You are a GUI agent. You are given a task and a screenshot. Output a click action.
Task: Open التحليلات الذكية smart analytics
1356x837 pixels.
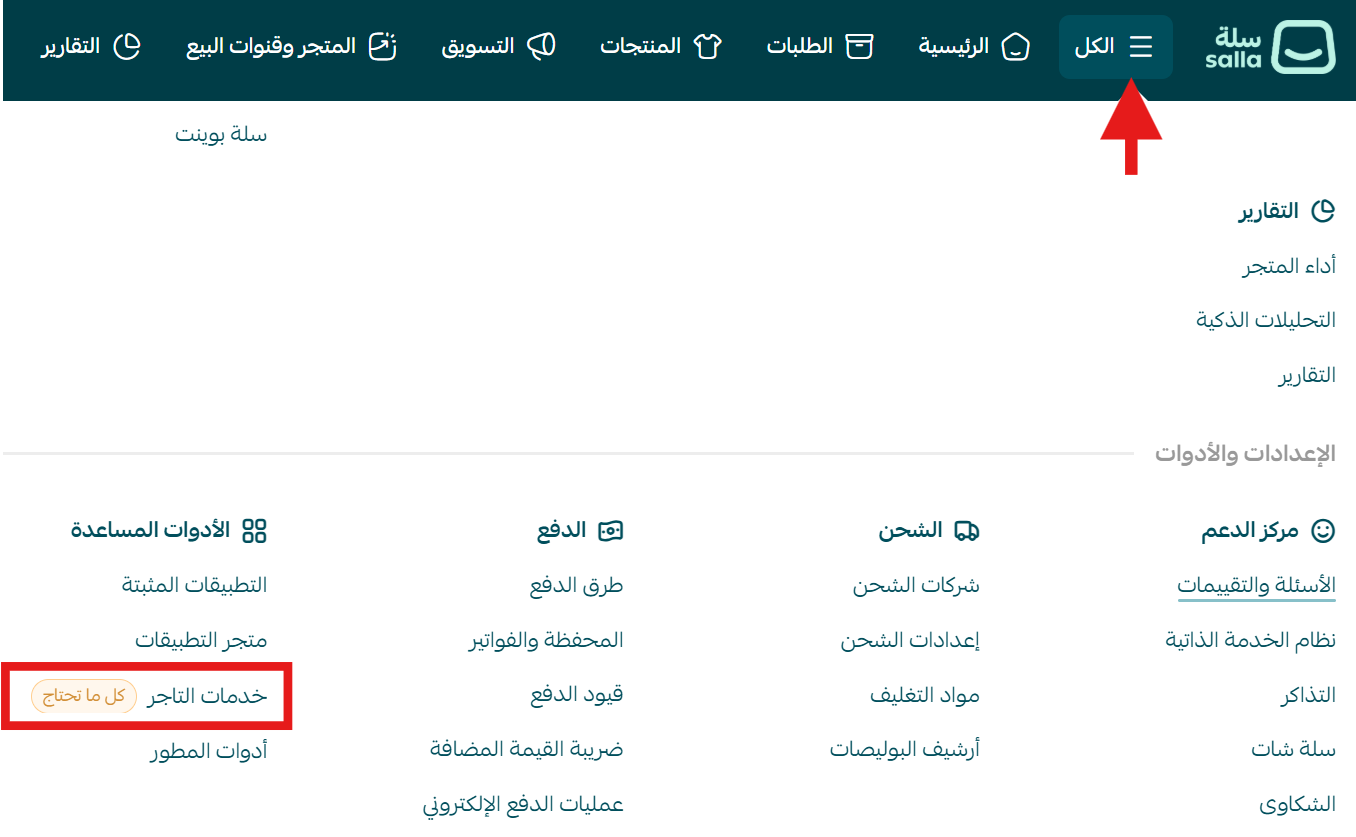click(x=1266, y=321)
